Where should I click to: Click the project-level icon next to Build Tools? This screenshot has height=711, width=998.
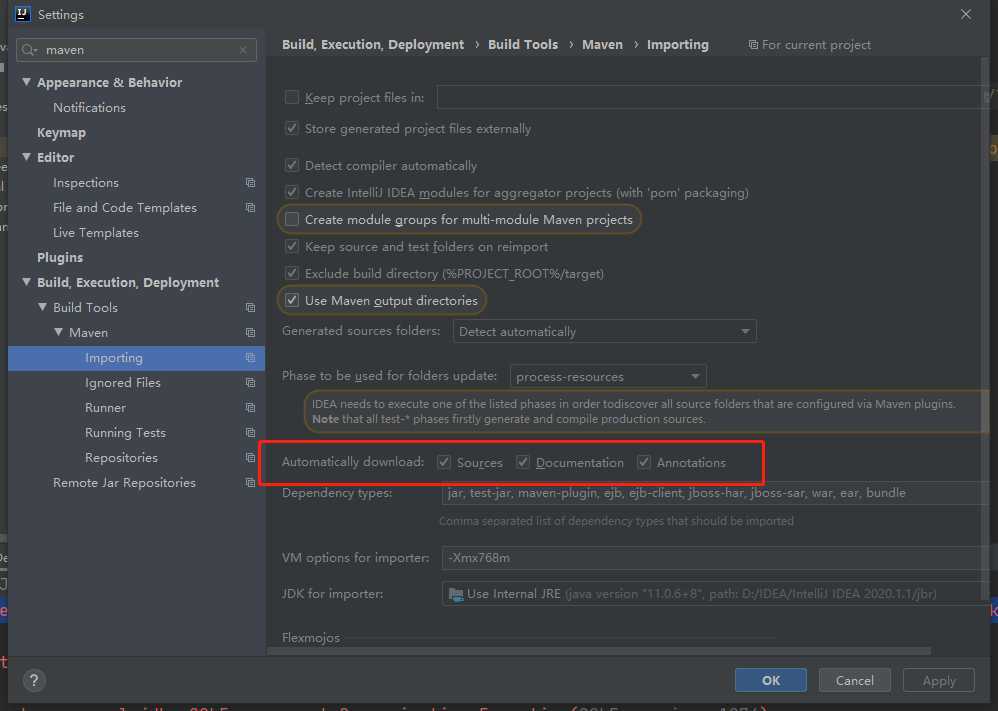[250, 307]
